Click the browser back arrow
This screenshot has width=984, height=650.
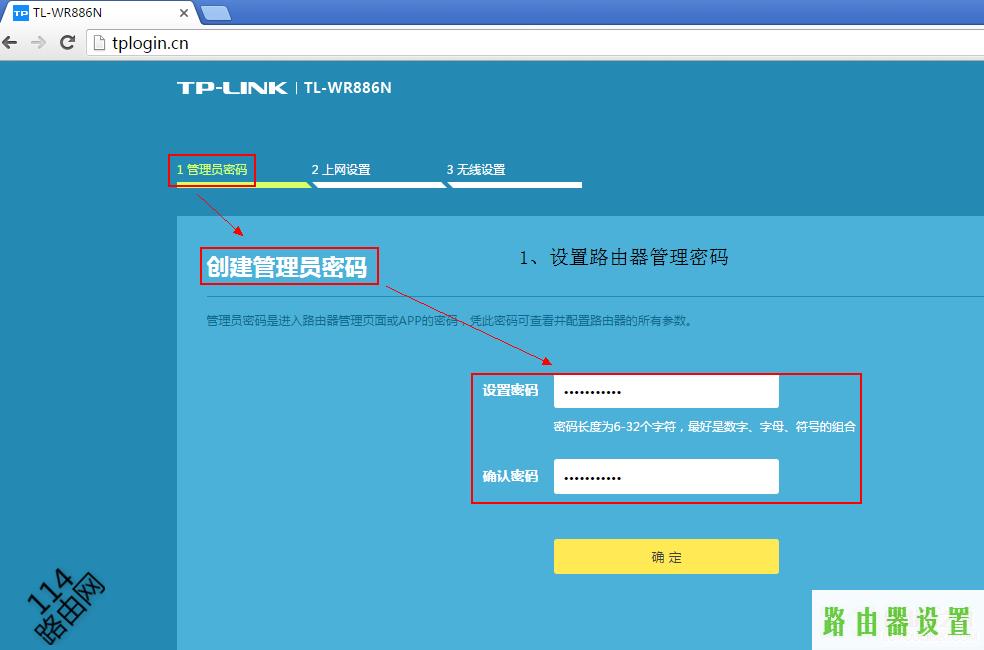point(10,43)
